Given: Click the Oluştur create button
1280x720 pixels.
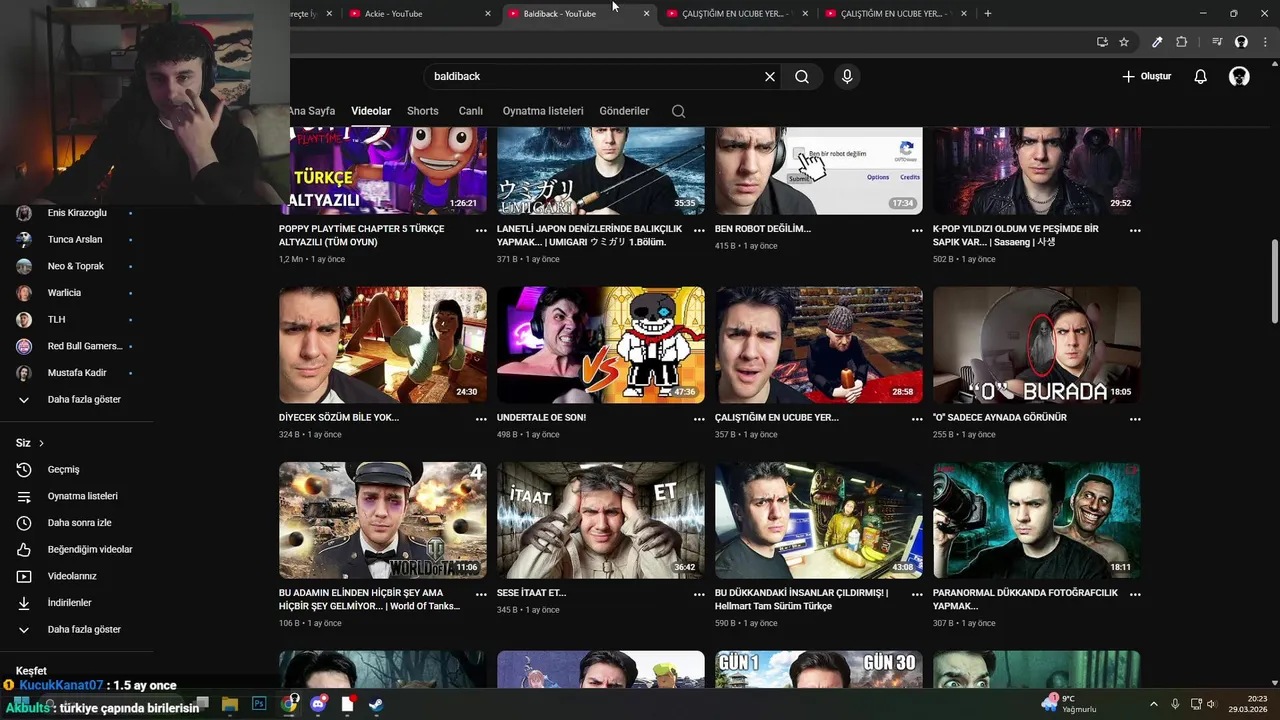Looking at the screenshot, I should (x=1146, y=77).
